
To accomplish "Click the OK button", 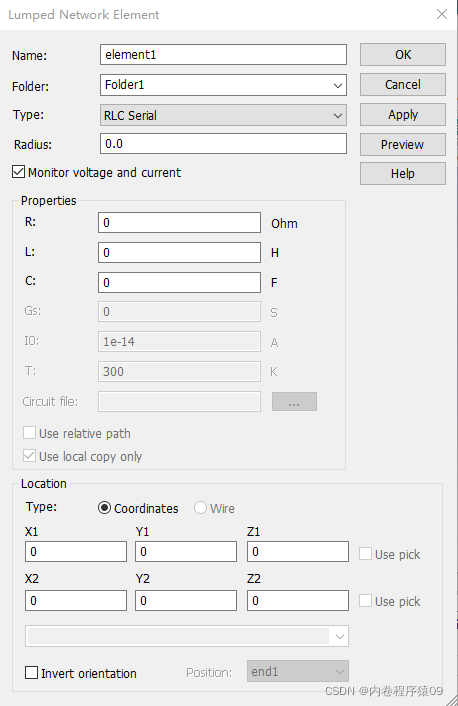I will pyautogui.click(x=403, y=54).
